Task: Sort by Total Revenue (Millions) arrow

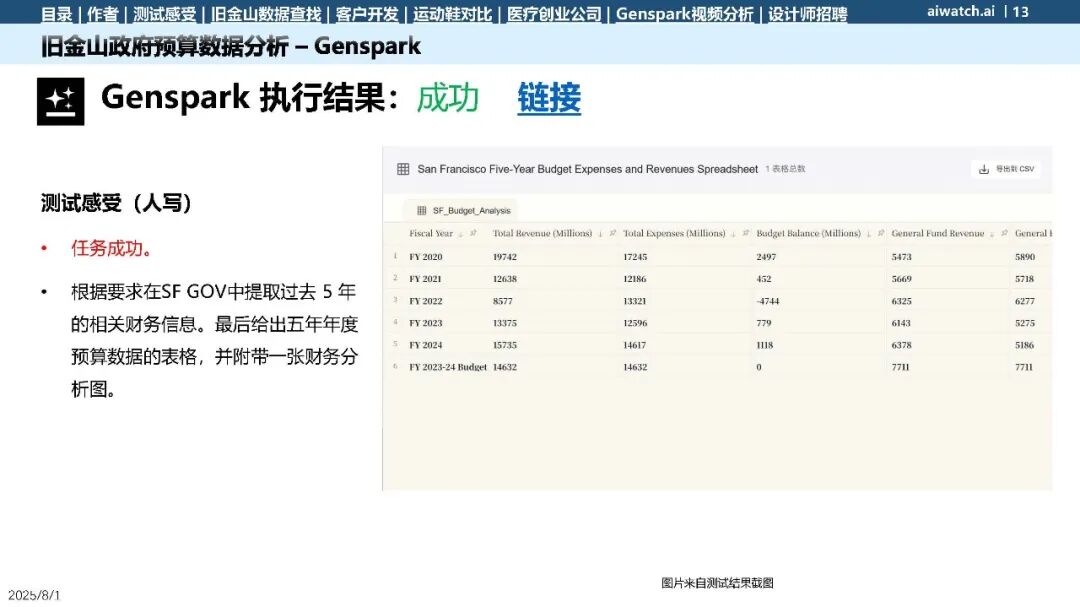Action: 600,234
